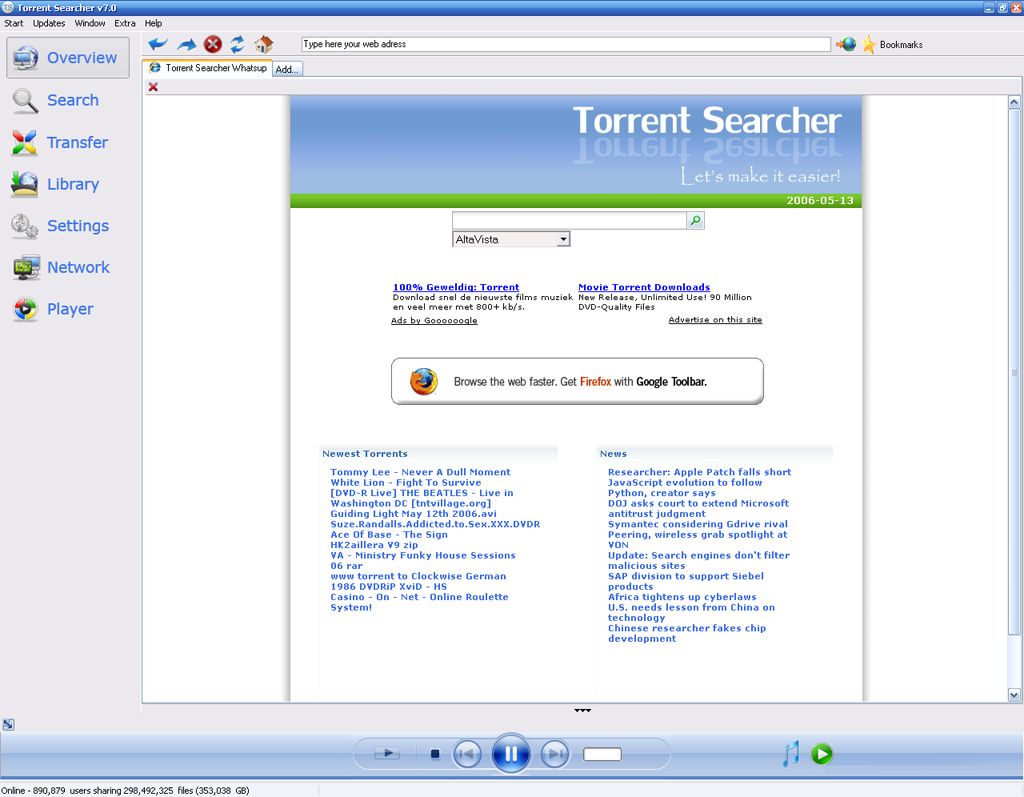1024x797 pixels.
Task: Open the Movie Torrent Downloads link
Action: click(644, 287)
